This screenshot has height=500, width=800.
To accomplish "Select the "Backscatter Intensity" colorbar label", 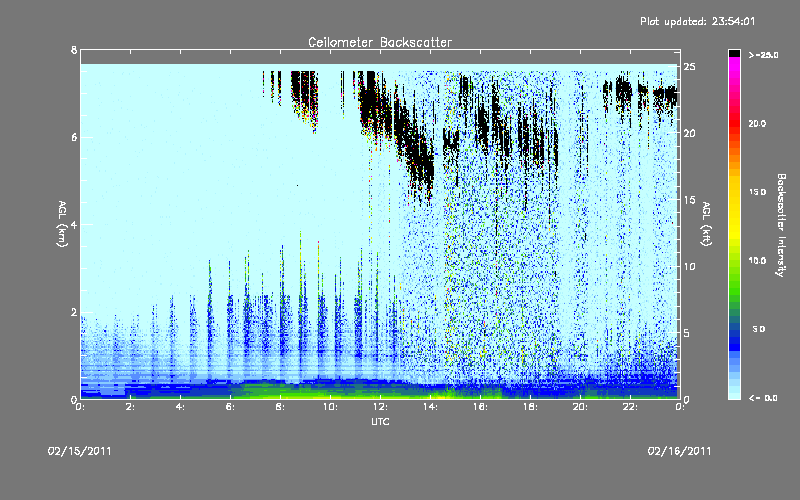I will (781, 225).
